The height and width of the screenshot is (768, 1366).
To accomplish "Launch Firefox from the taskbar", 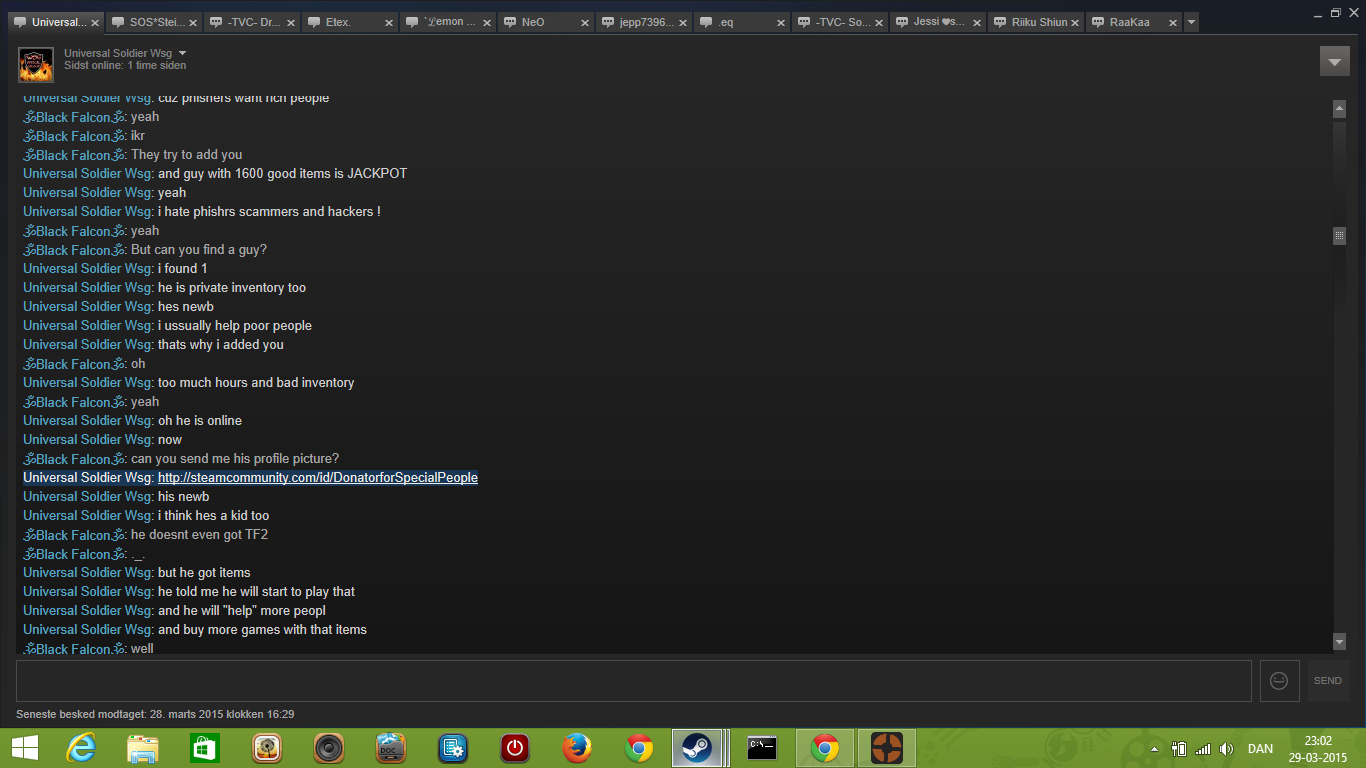I will point(577,748).
